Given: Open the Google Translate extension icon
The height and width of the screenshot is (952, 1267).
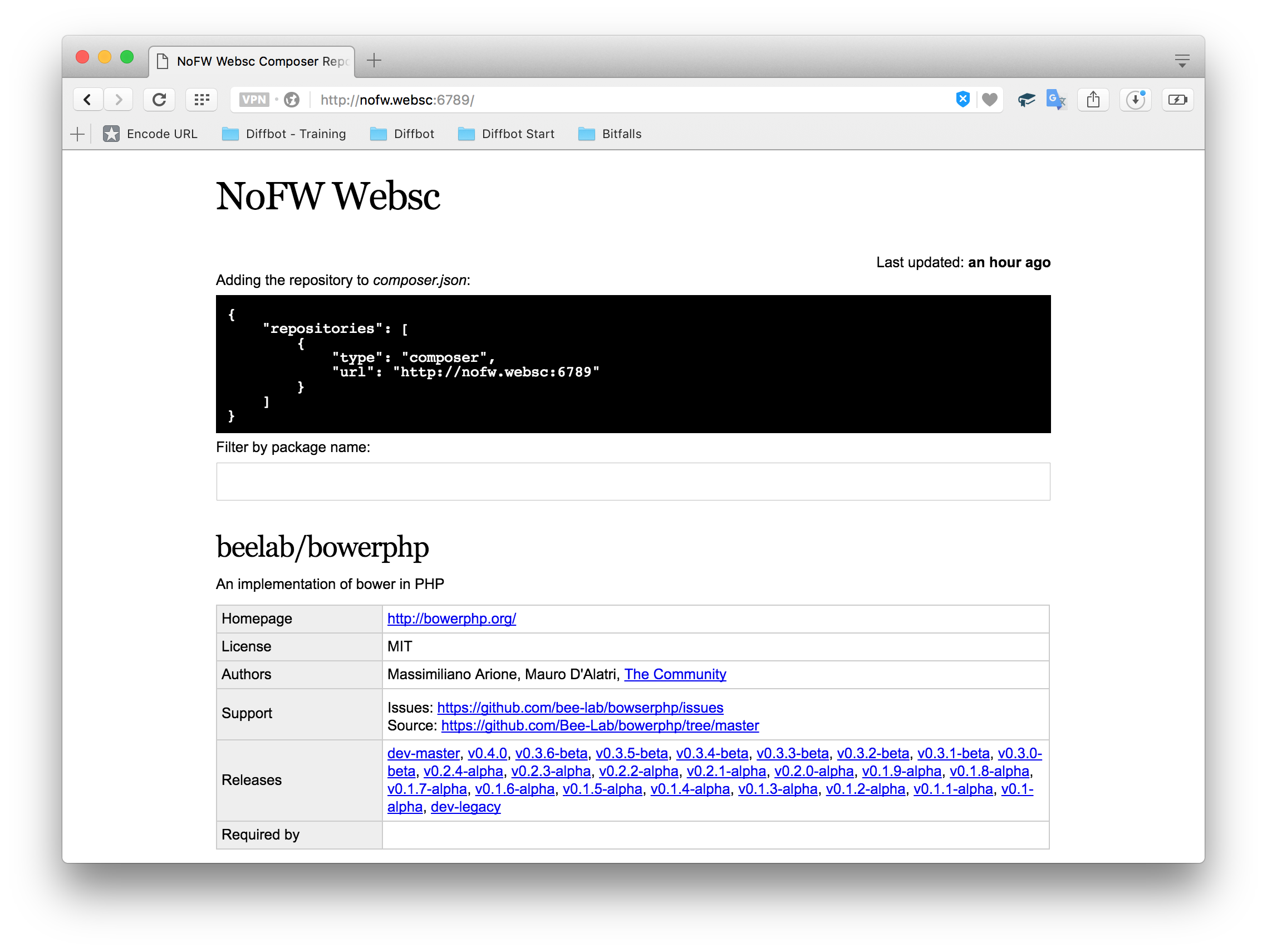Looking at the screenshot, I should [1055, 100].
